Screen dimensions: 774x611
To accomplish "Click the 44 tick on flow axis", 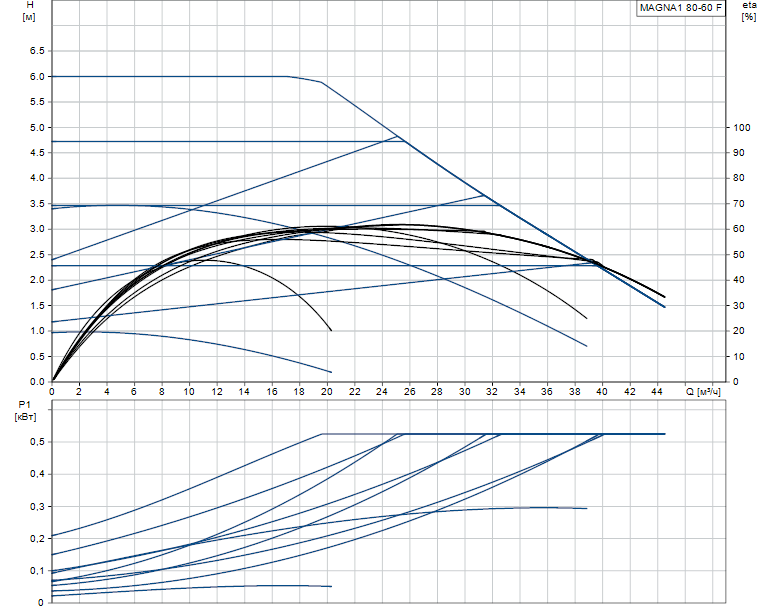I will (x=657, y=392).
